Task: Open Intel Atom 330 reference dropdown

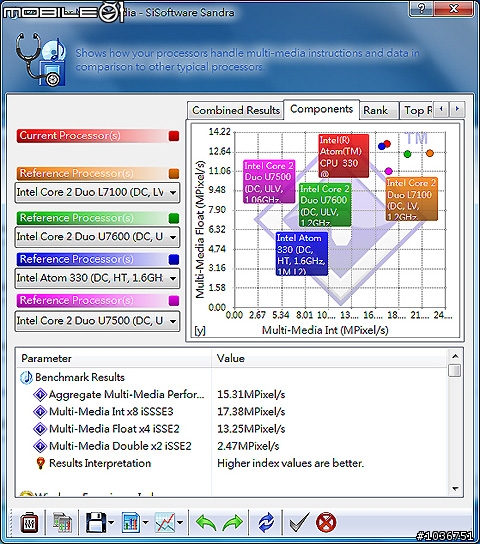Action: point(97,278)
